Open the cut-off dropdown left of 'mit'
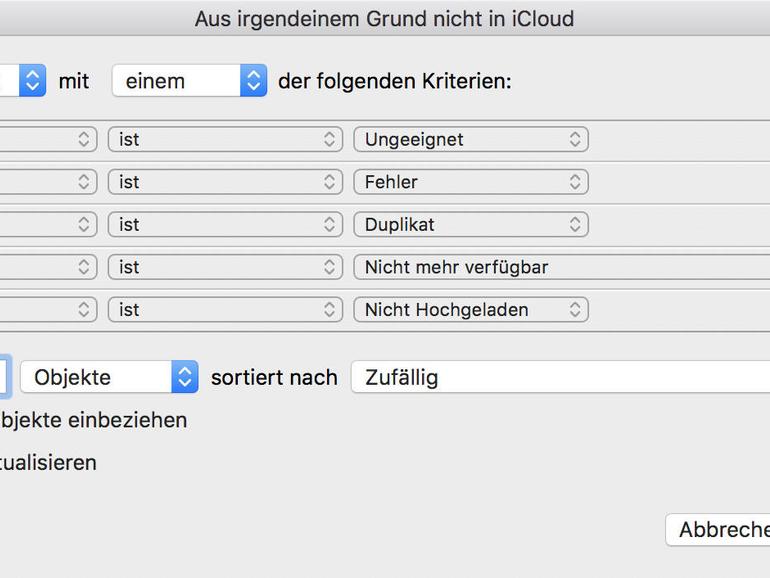 click(23, 81)
